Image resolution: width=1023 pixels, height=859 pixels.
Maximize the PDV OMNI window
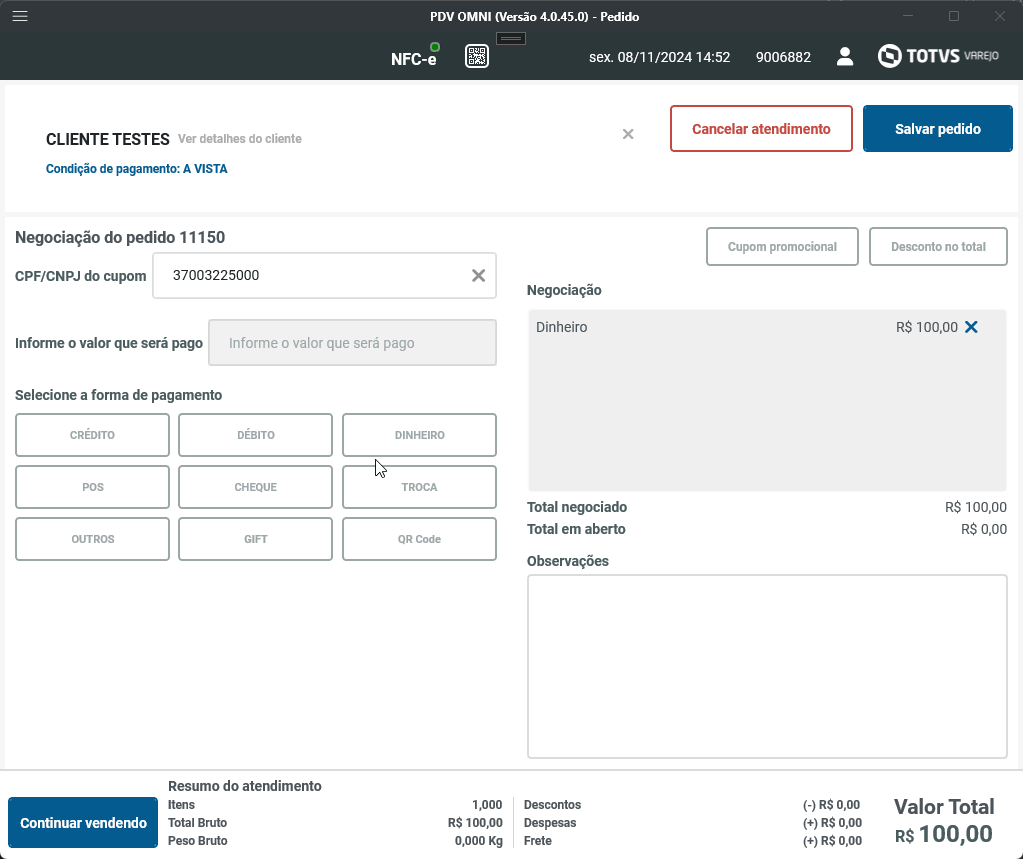(x=954, y=16)
